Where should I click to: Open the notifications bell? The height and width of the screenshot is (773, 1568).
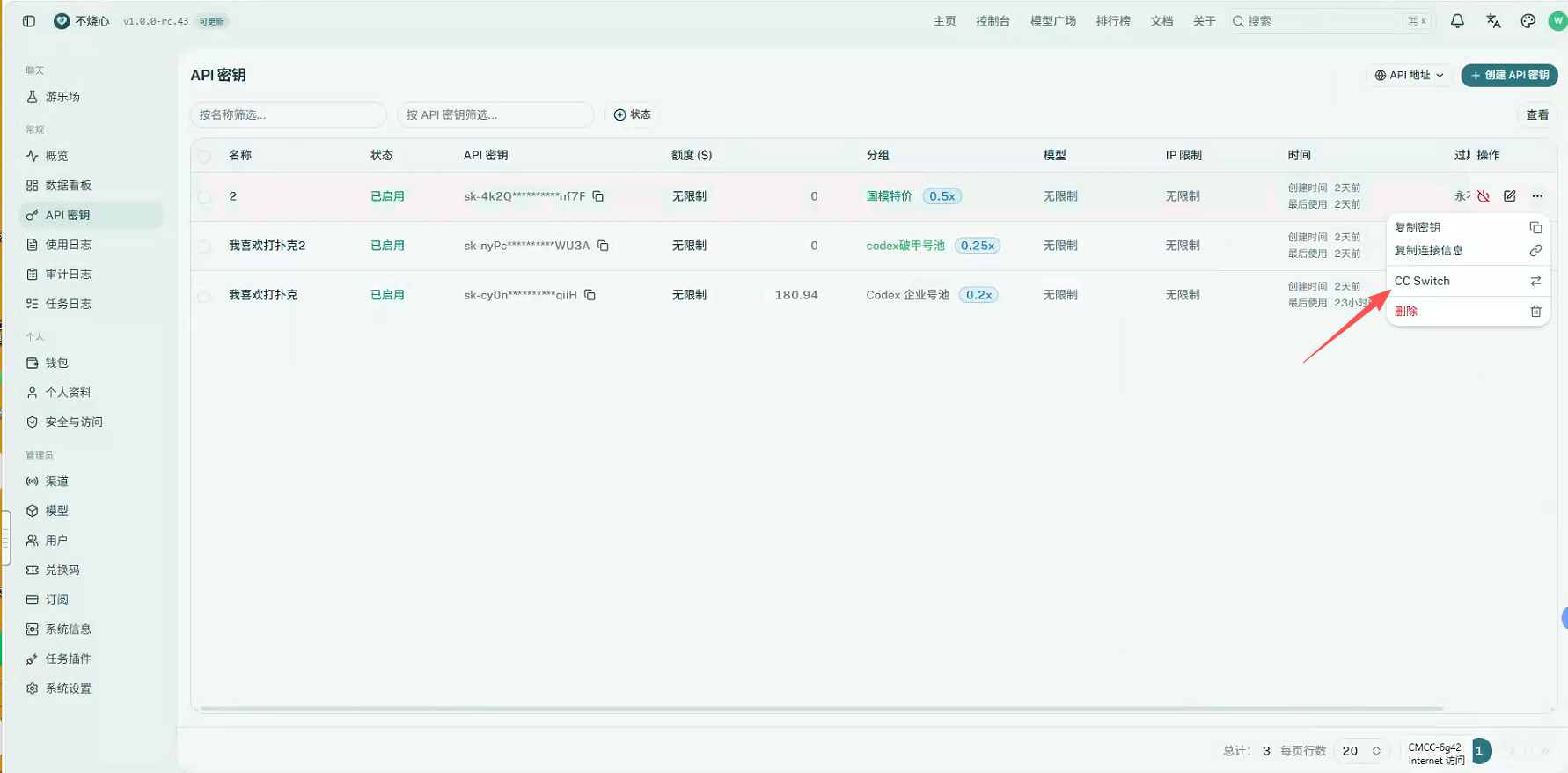[1457, 21]
